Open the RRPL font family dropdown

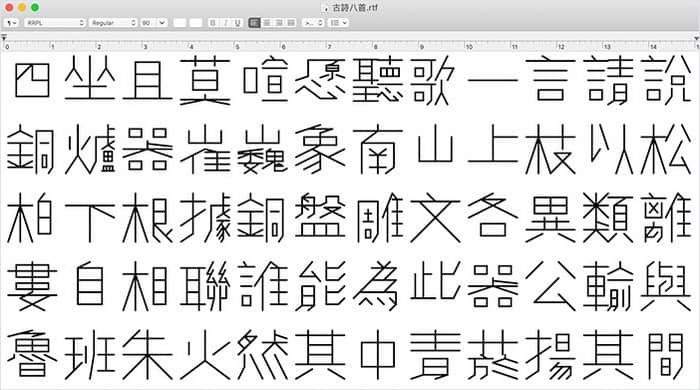pos(54,22)
